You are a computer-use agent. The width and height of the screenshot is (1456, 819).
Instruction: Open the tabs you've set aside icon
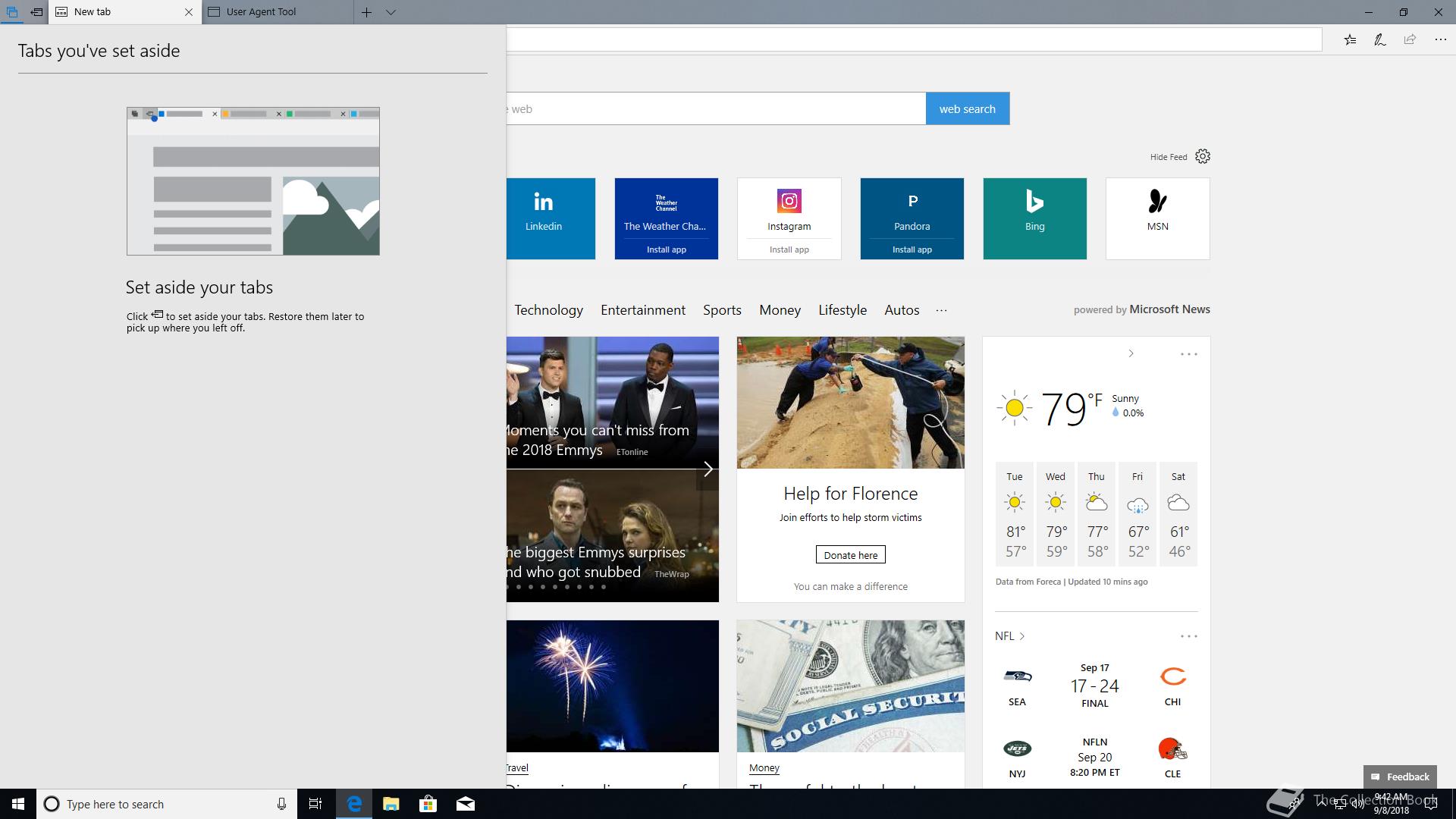[x=12, y=12]
